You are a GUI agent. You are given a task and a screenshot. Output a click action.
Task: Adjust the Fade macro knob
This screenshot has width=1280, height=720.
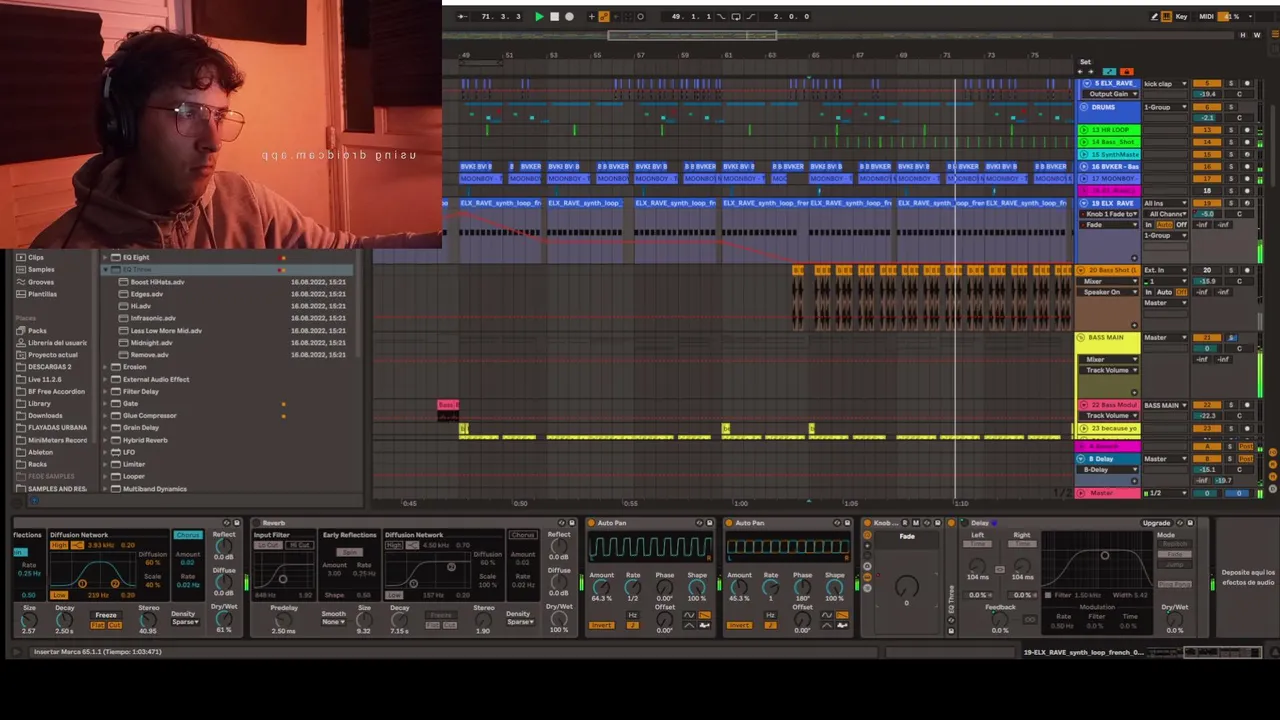point(907,586)
